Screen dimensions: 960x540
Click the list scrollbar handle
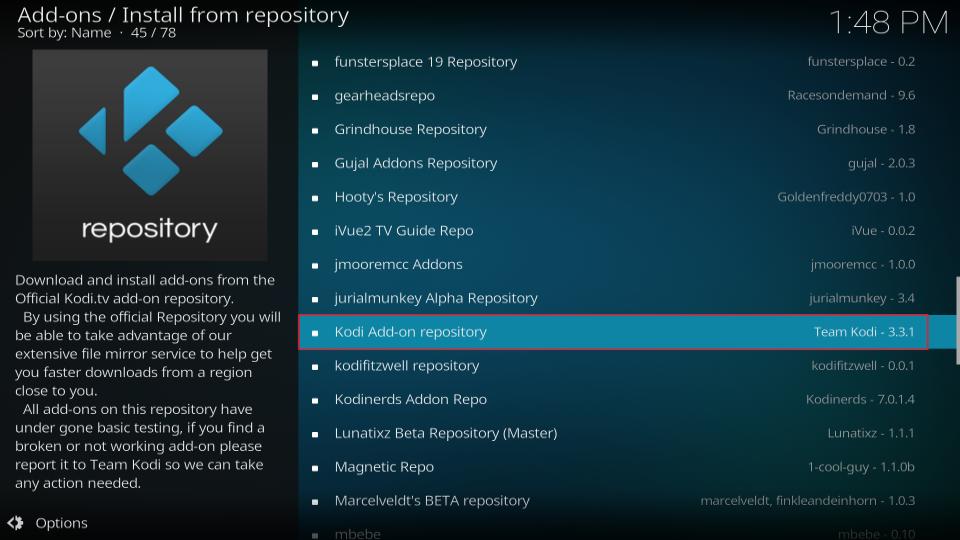point(958,321)
